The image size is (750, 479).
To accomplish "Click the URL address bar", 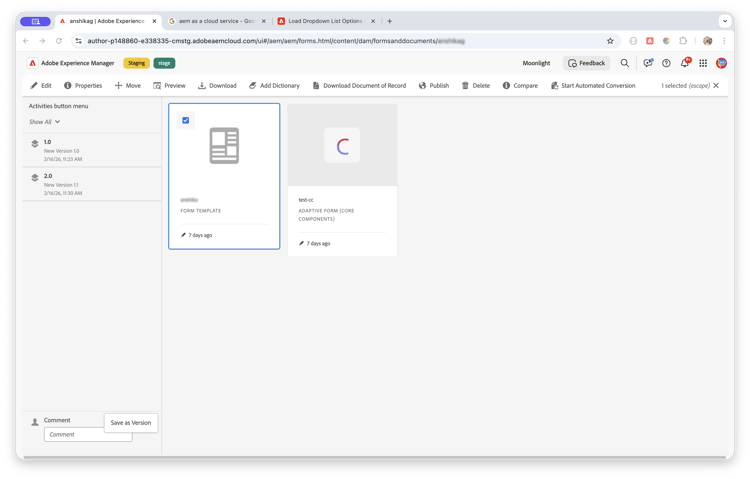I will point(344,41).
